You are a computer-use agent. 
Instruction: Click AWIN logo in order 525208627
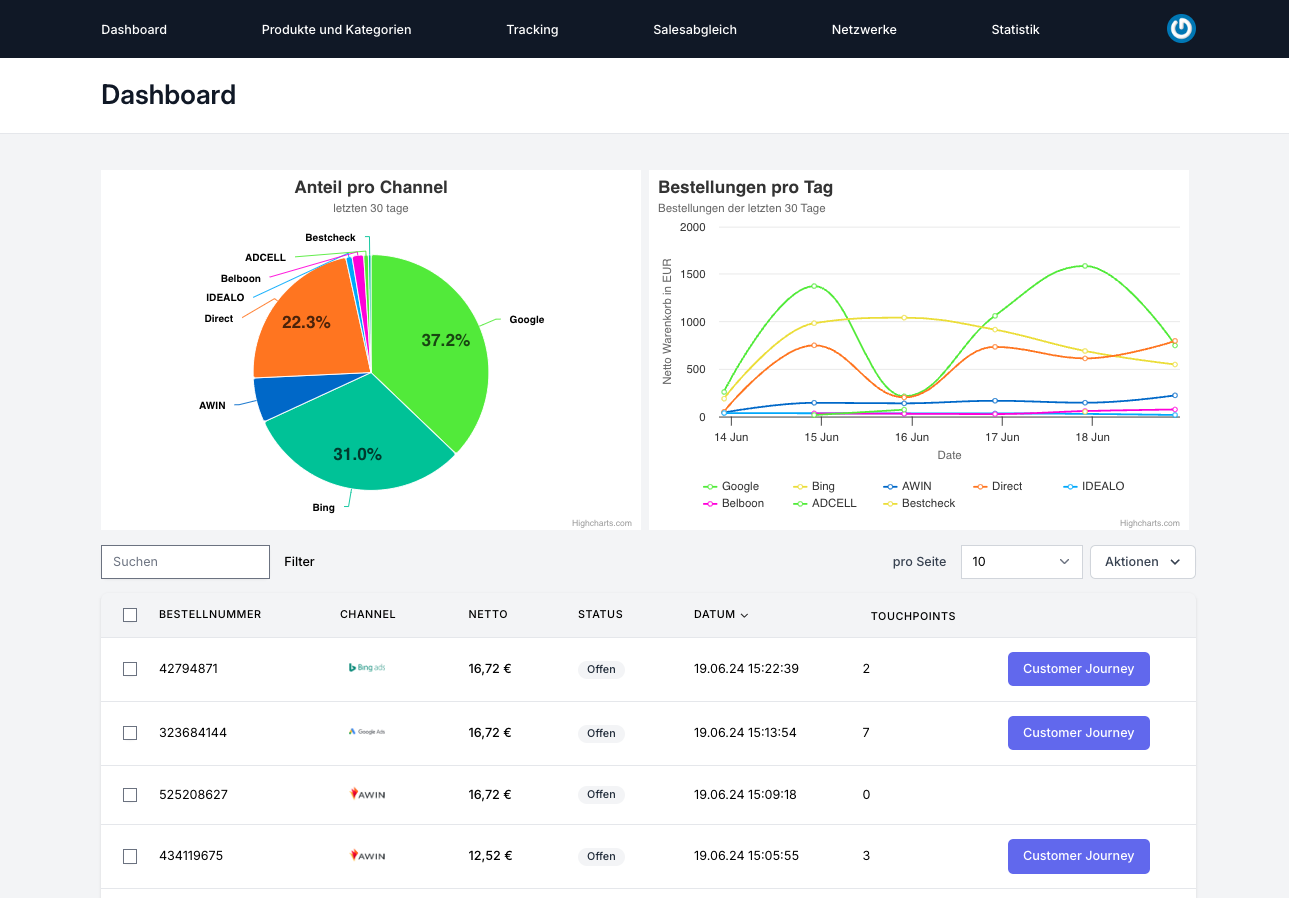[367, 794]
